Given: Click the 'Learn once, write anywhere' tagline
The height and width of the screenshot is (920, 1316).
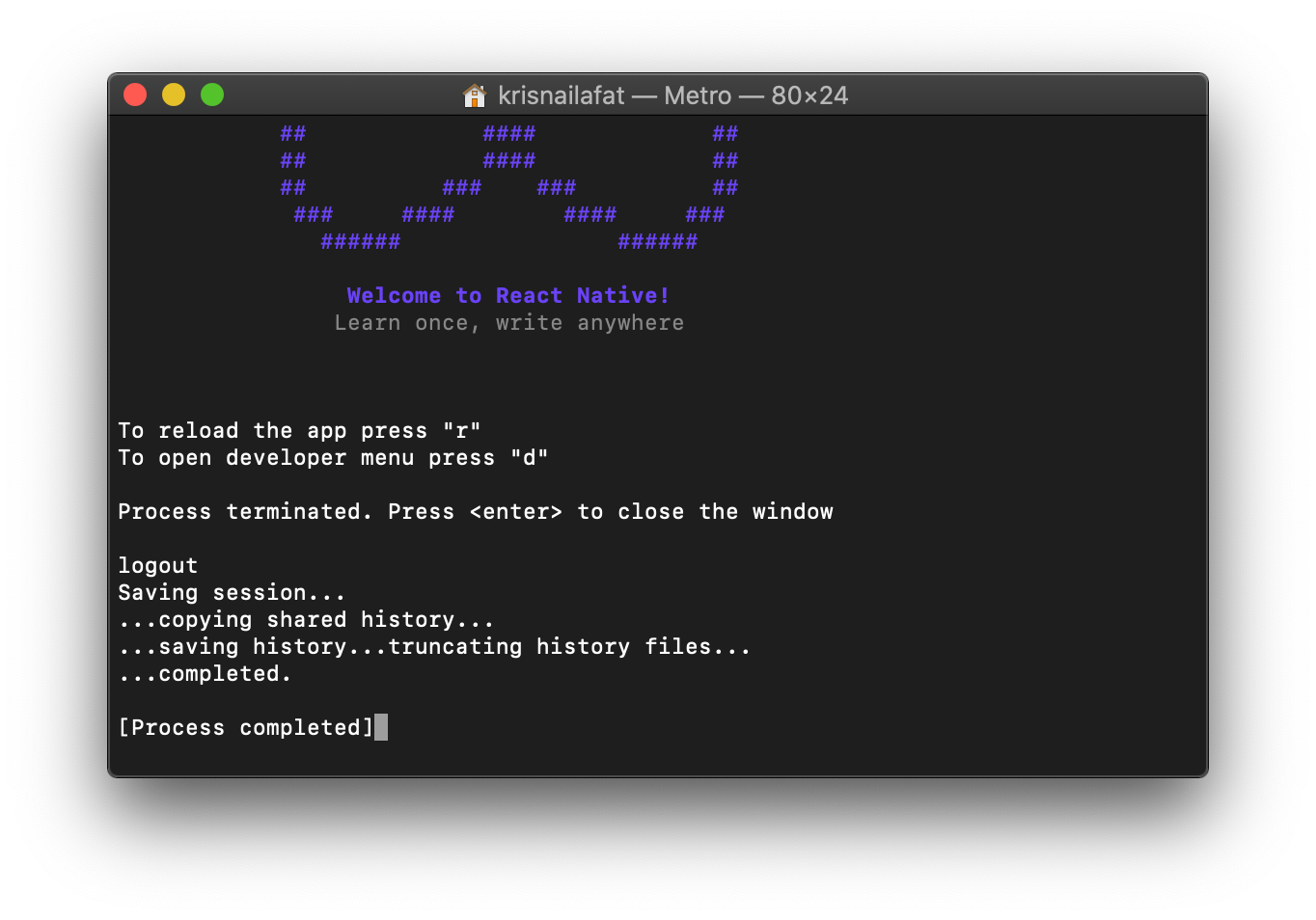Looking at the screenshot, I should point(509,323).
